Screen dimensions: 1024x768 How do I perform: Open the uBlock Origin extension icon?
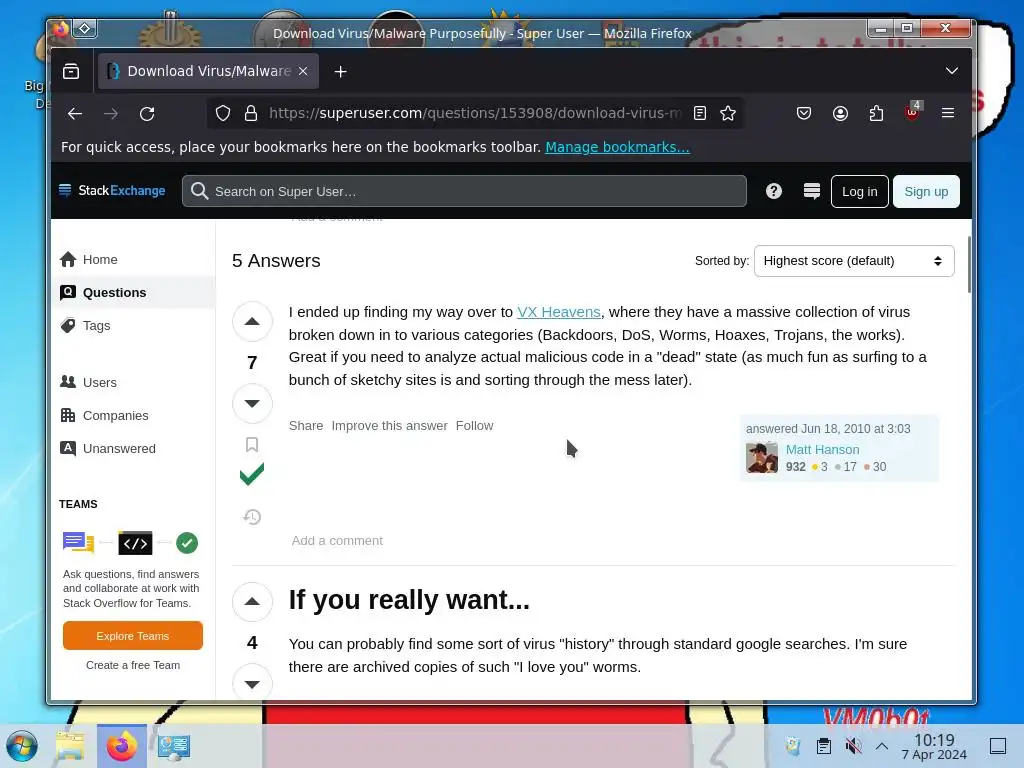point(912,112)
